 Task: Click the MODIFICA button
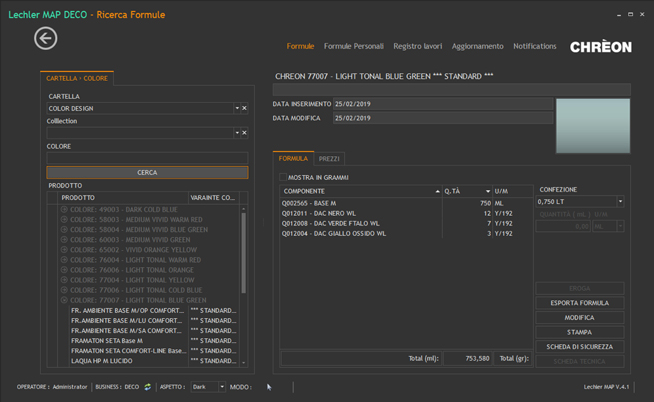(580, 317)
